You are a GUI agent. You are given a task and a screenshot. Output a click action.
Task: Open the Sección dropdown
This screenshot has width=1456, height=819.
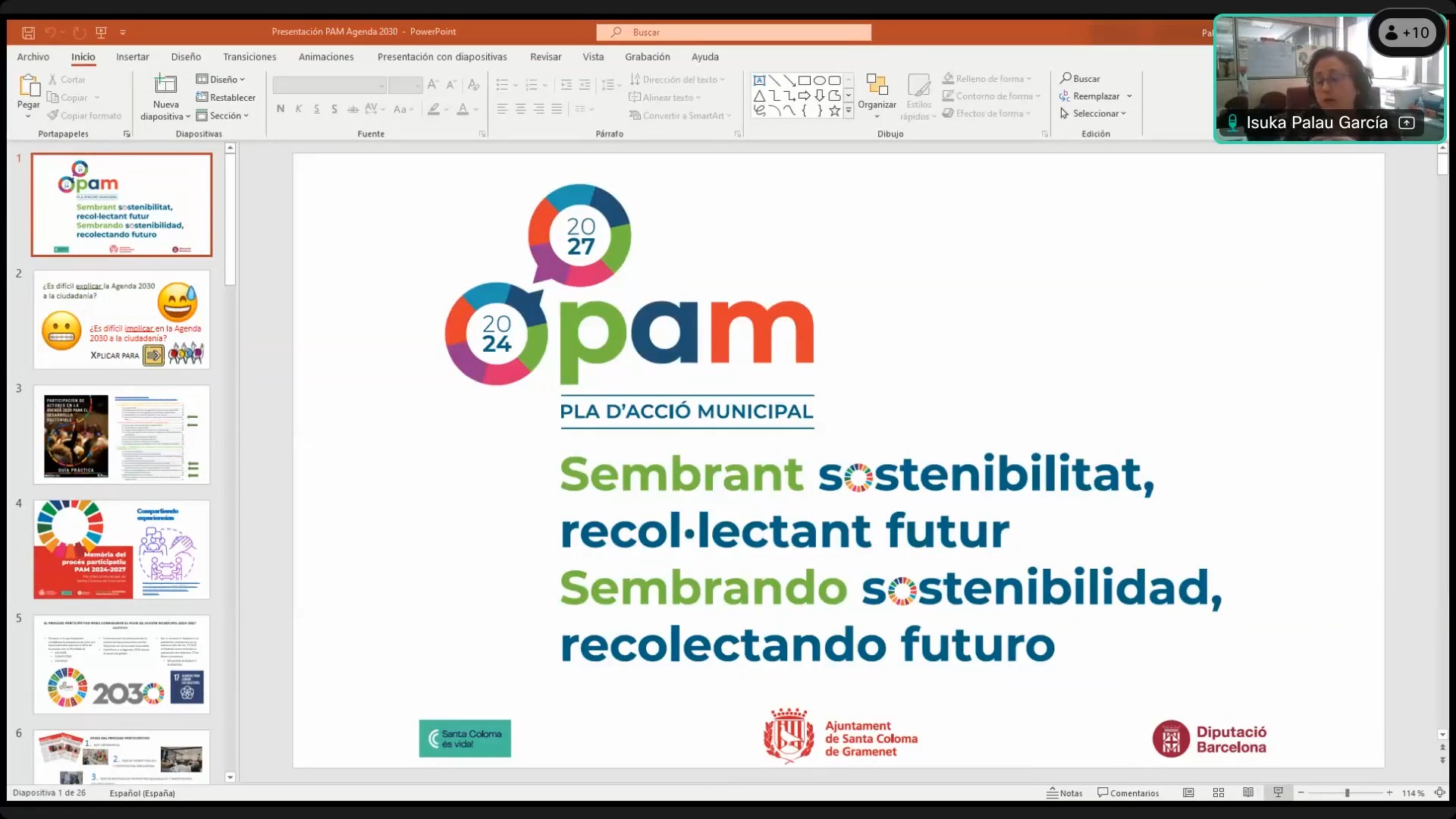pos(222,115)
